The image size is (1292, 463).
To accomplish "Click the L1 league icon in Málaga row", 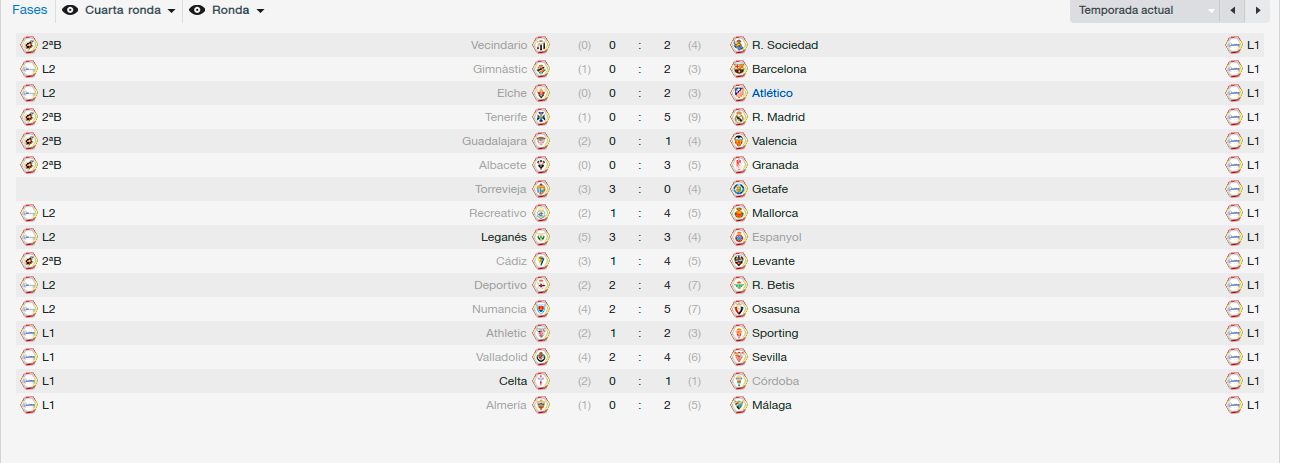I will (x=1234, y=405).
